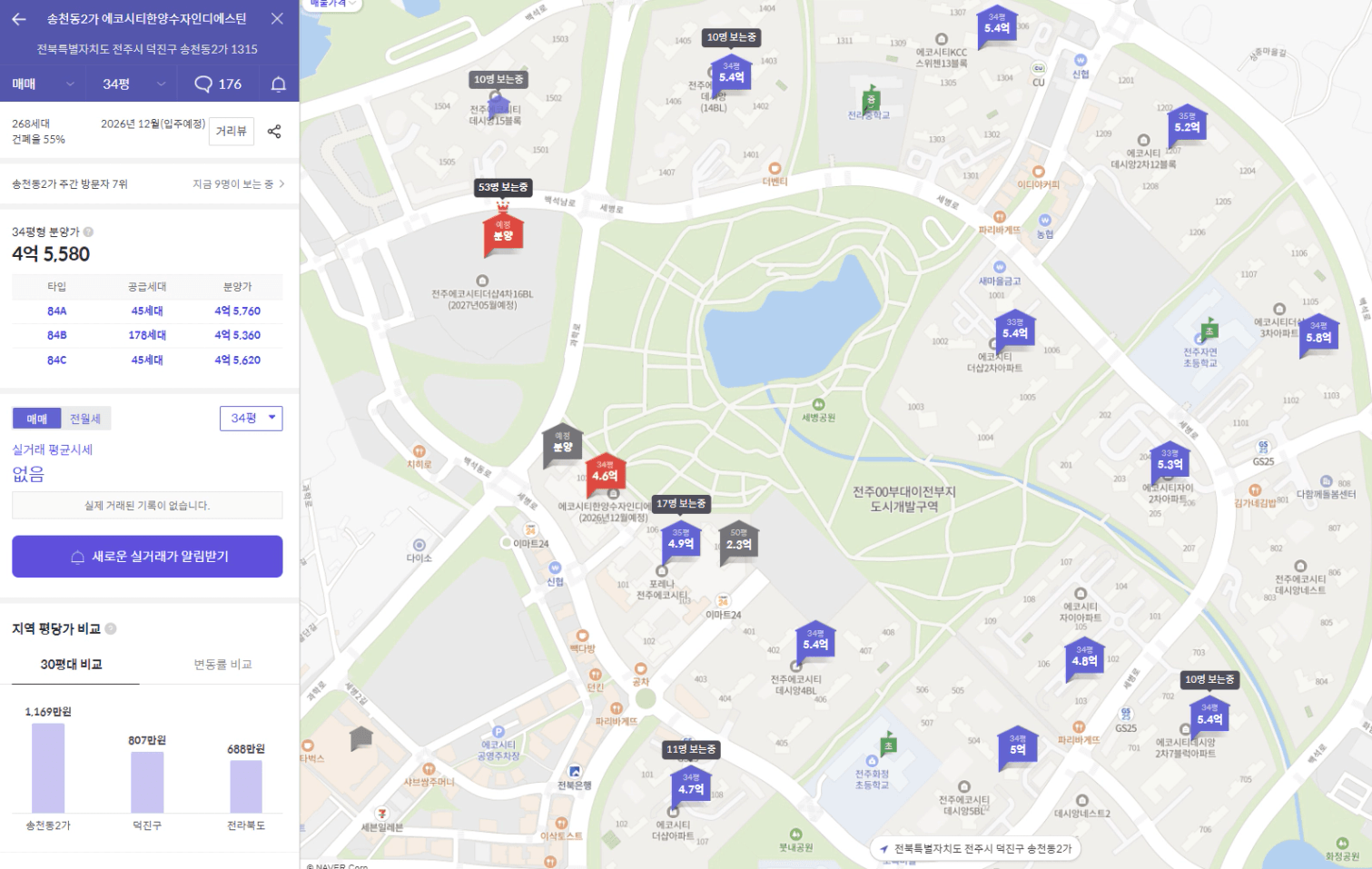Select the 5억 map marker
The width and height of the screenshot is (1372, 869).
point(1017,747)
